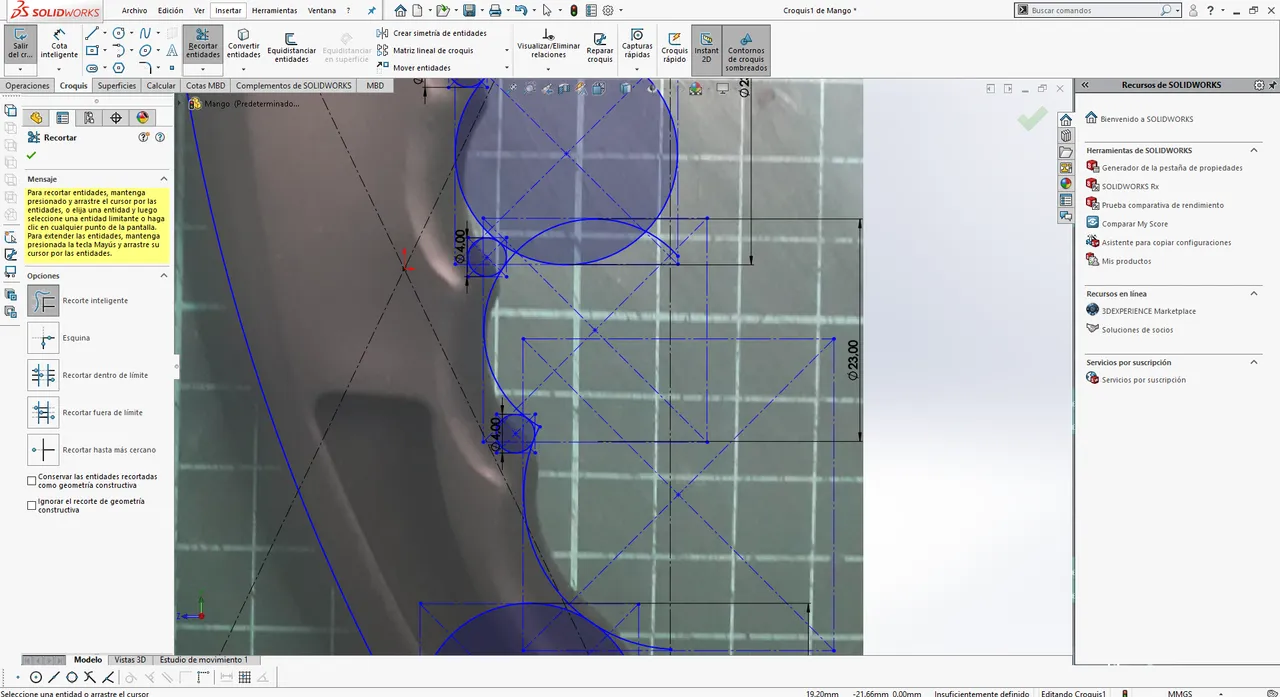Viewport: 1280px width, 697px height.
Task: Click Mover entidades tool
Action: [x=414, y=68]
